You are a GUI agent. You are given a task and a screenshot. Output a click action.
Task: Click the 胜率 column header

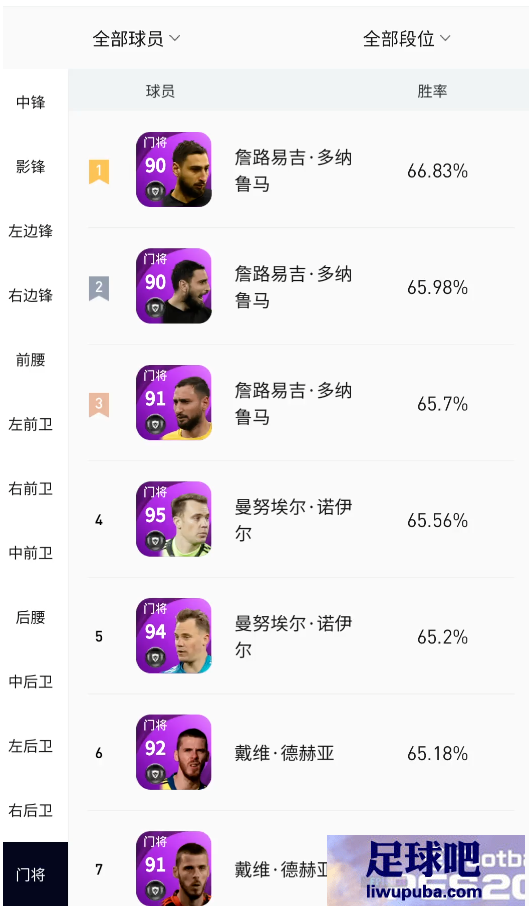coord(432,91)
